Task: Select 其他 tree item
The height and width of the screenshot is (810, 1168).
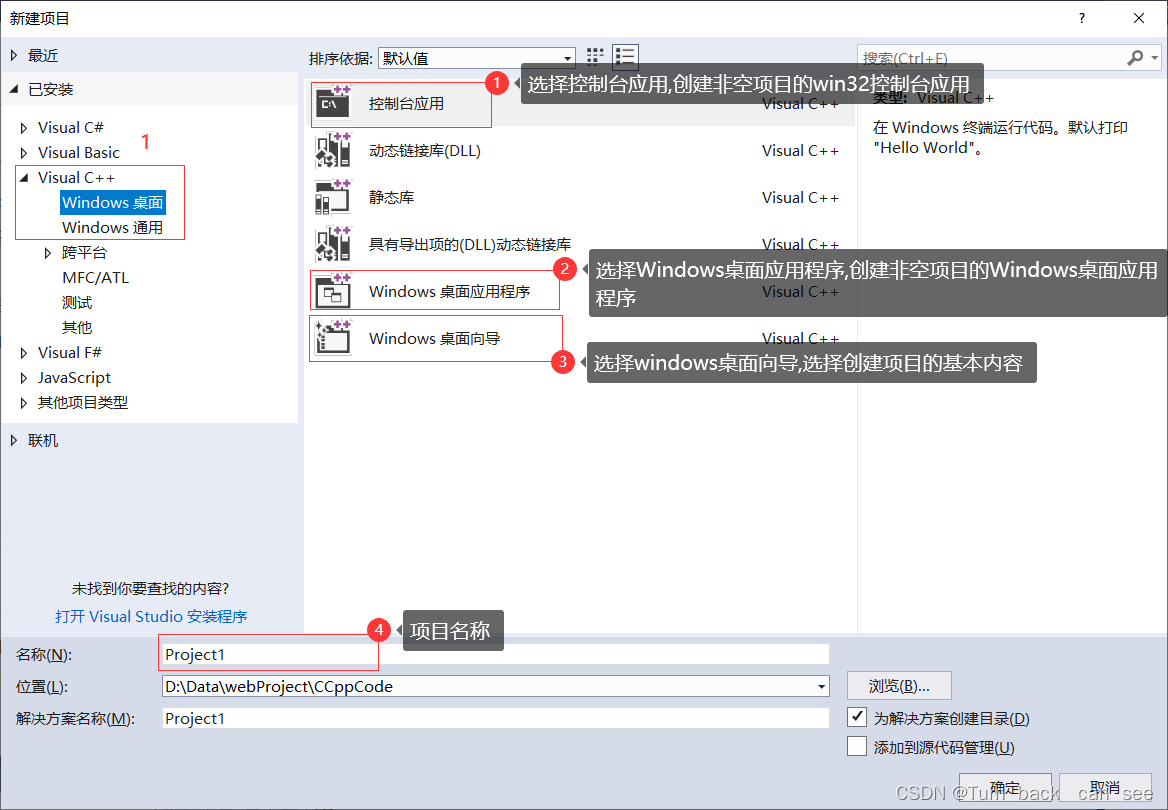Action: pyautogui.click(x=77, y=327)
